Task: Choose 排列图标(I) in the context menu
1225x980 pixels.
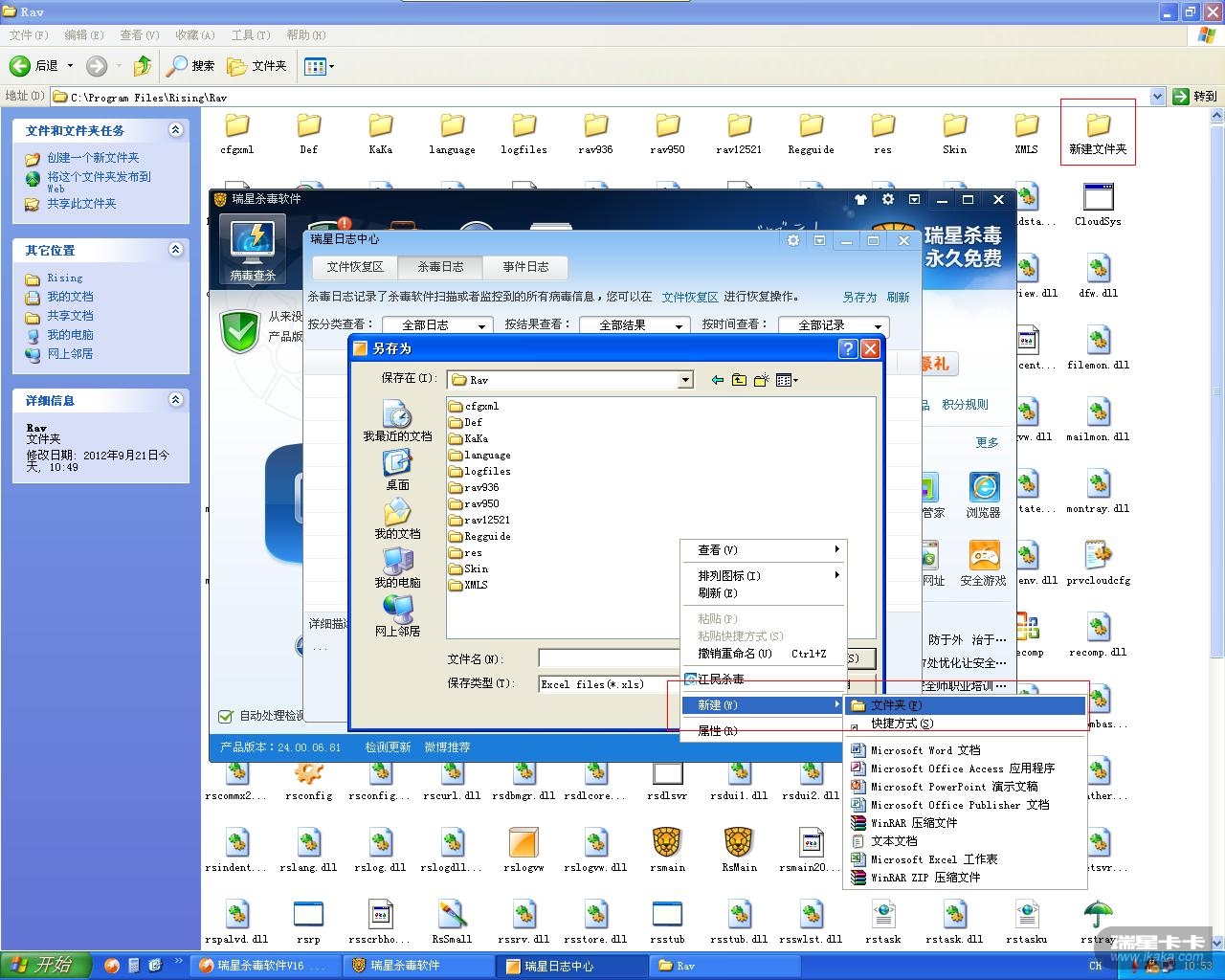Action: coord(763,576)
